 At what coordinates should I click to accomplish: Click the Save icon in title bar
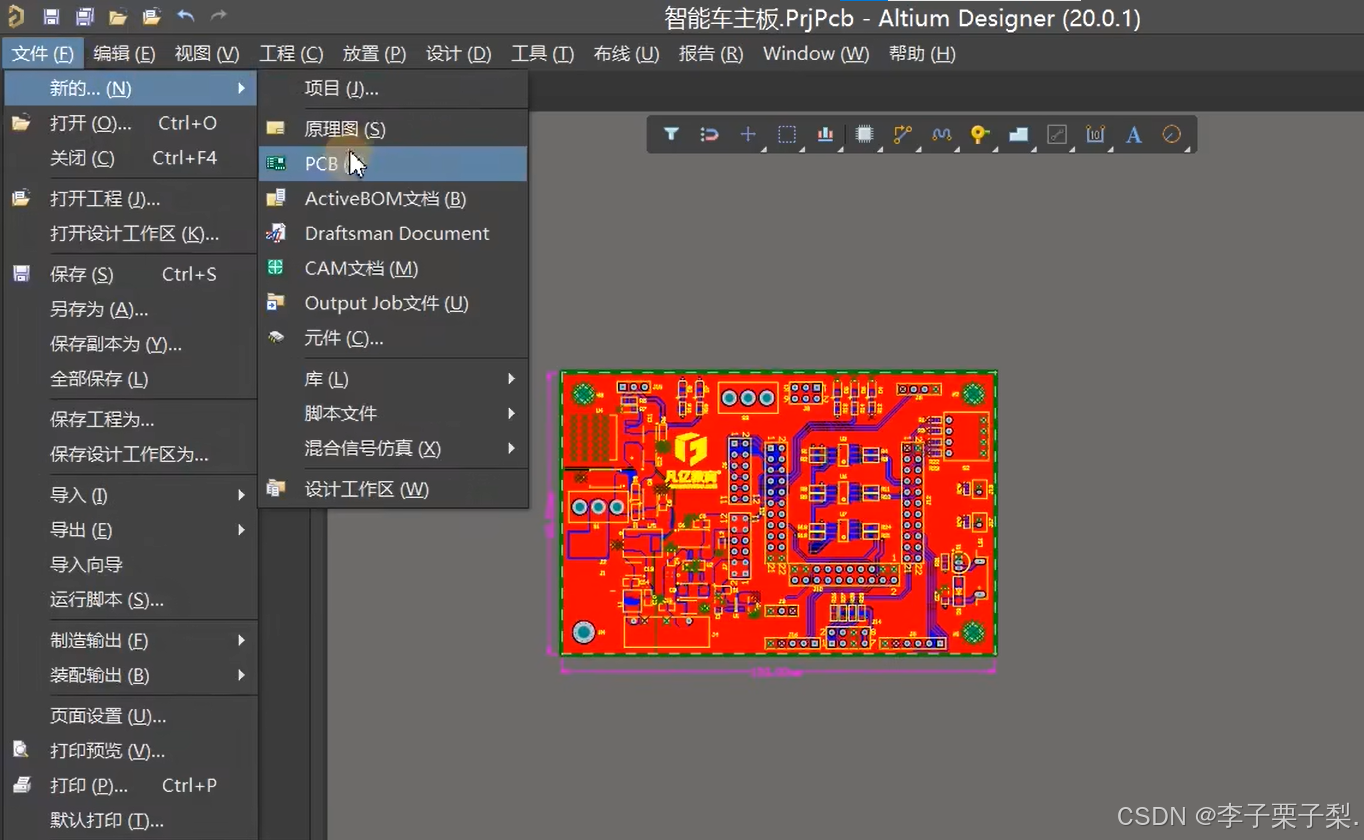click(51, 17)
